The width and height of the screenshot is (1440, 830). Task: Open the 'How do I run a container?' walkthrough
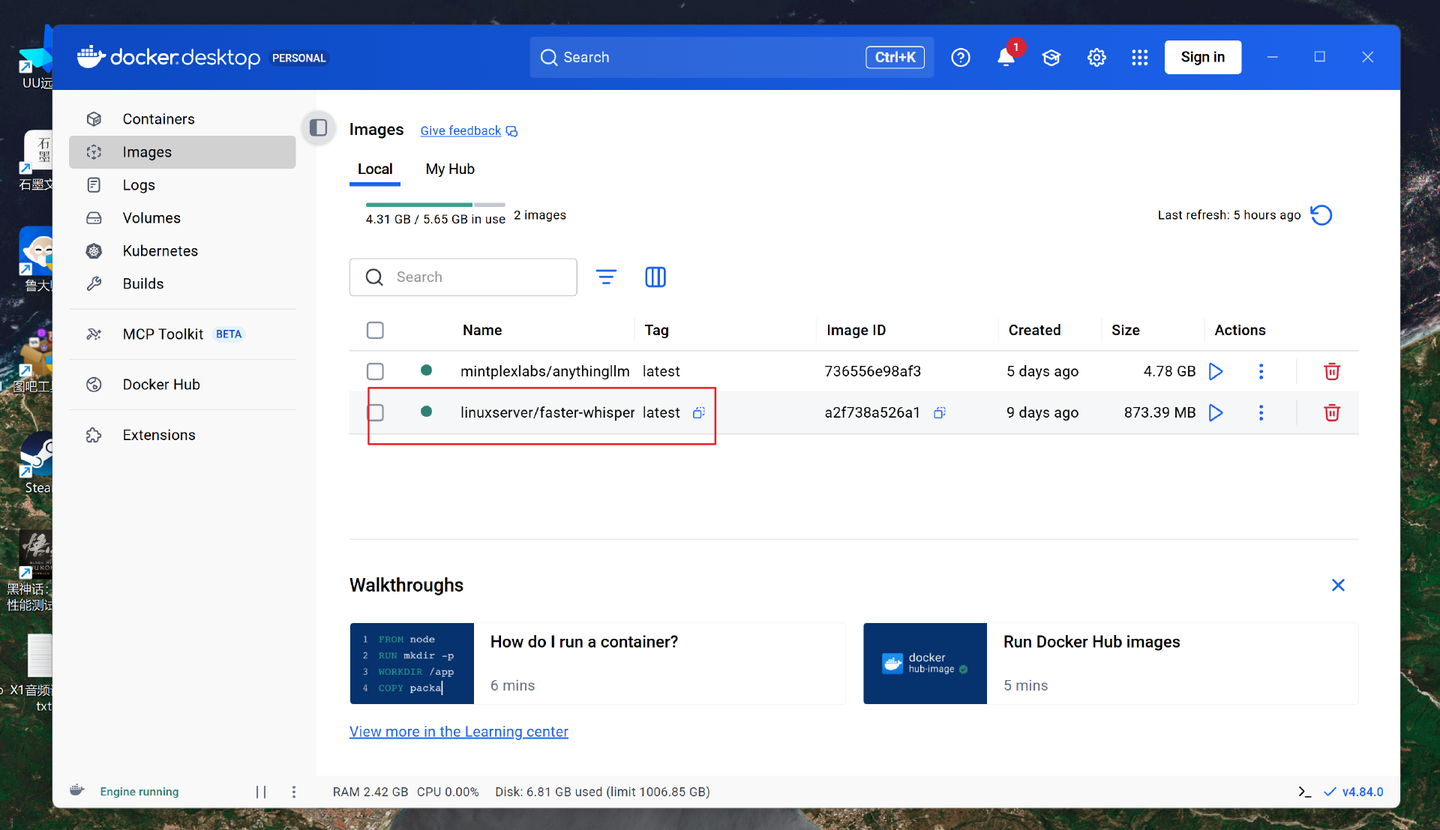point(598,663)
